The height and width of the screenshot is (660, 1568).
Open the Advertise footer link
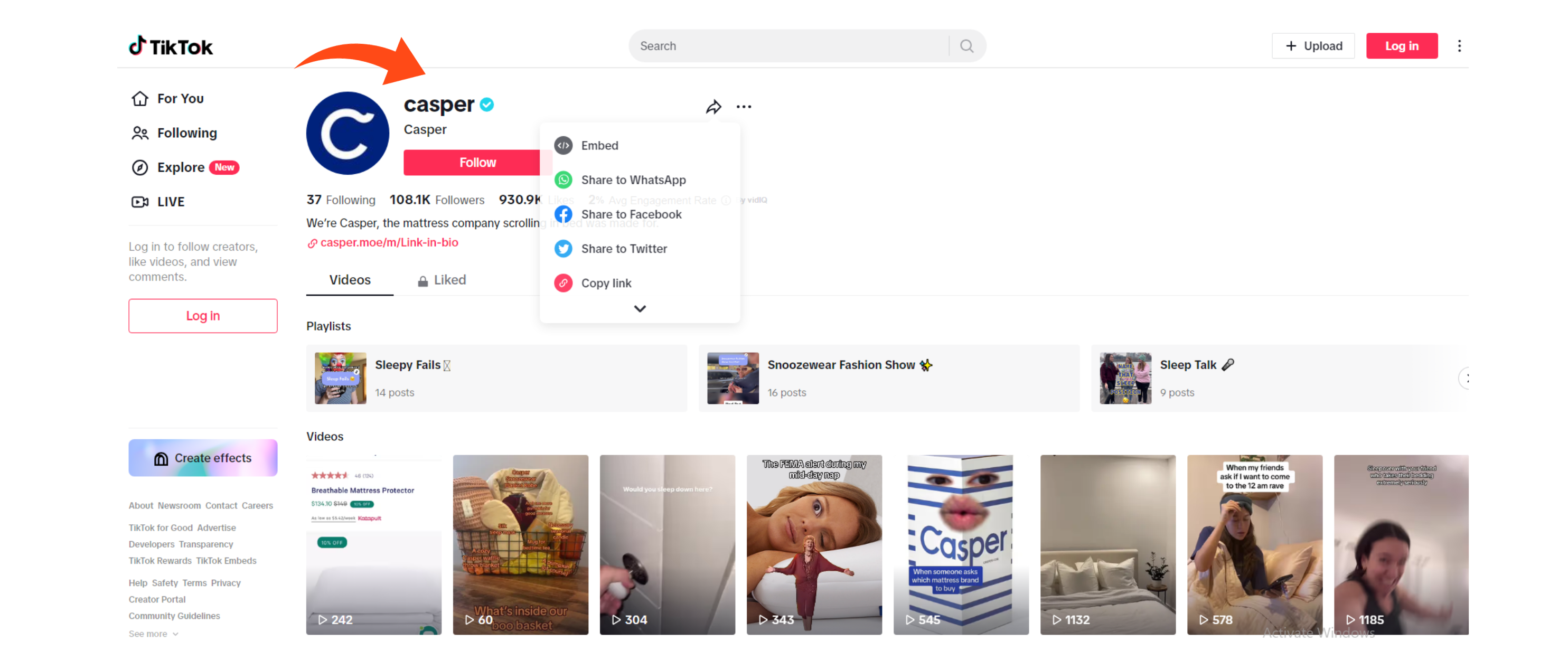[216, 528]
